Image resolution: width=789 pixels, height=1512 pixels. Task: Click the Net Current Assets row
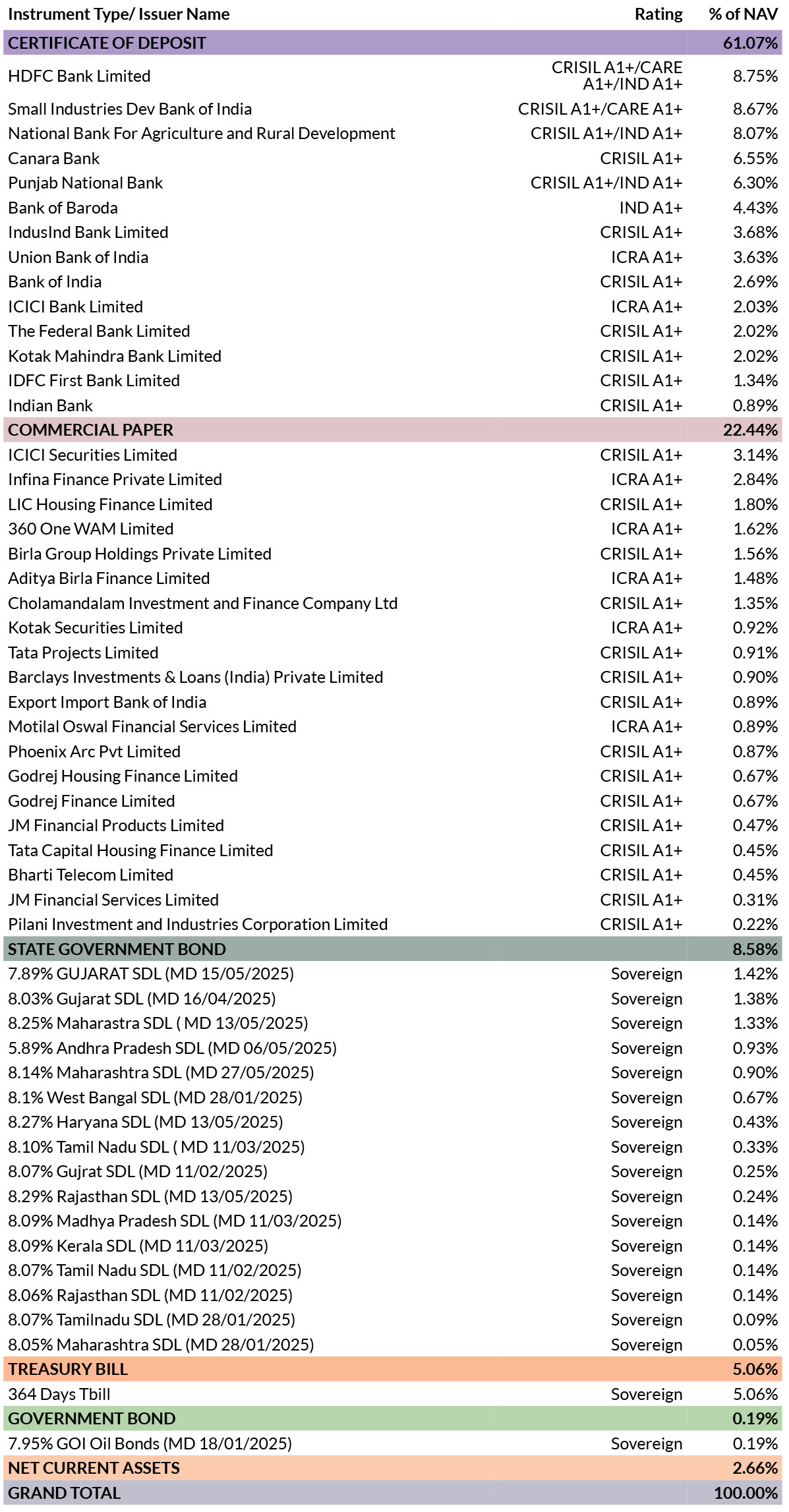coord(393,1468)
